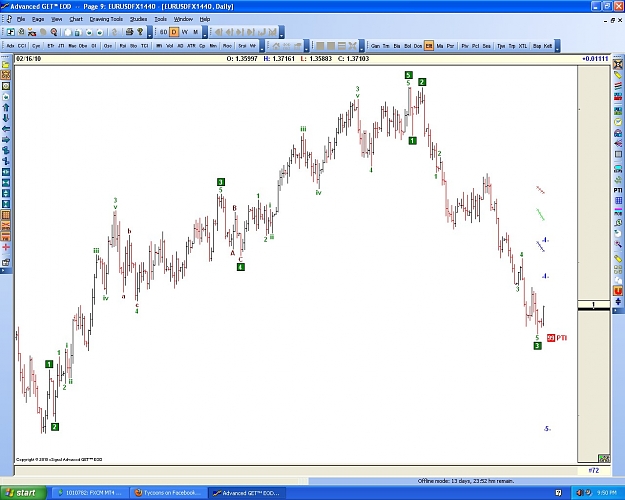This screenshot has width=625, height=500.
Task: Click the red crosshair tool in left sidebar
Action: pos(6,247)
